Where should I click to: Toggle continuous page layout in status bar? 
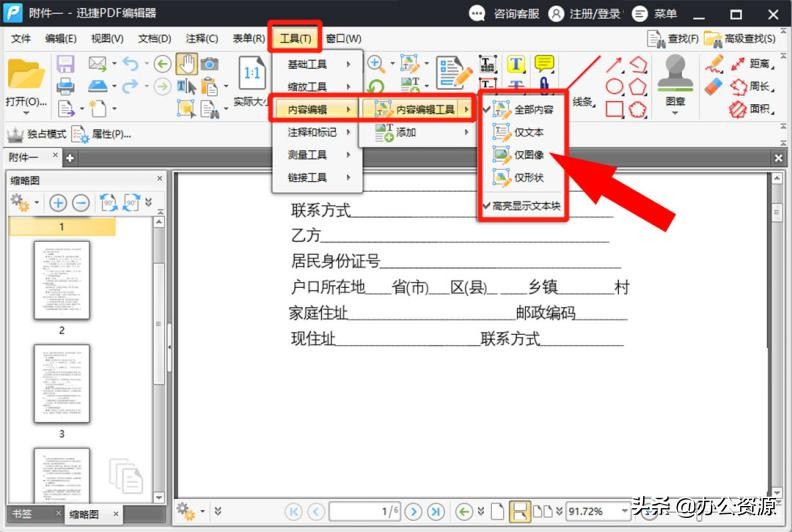pos(520,512)
